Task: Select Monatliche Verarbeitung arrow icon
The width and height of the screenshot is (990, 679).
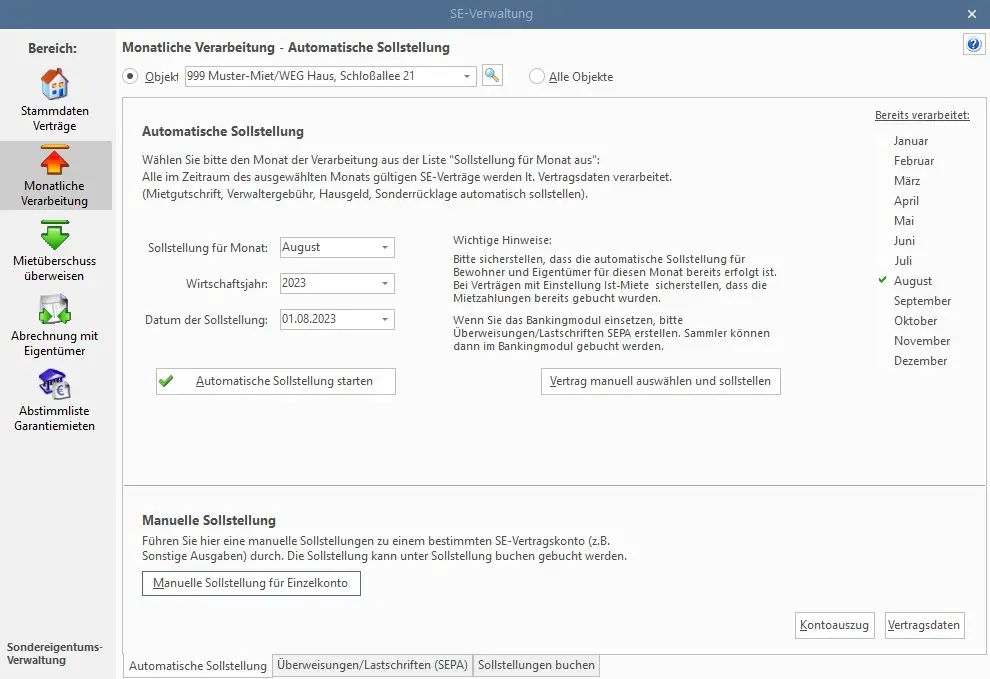Action: pos(55,160)
